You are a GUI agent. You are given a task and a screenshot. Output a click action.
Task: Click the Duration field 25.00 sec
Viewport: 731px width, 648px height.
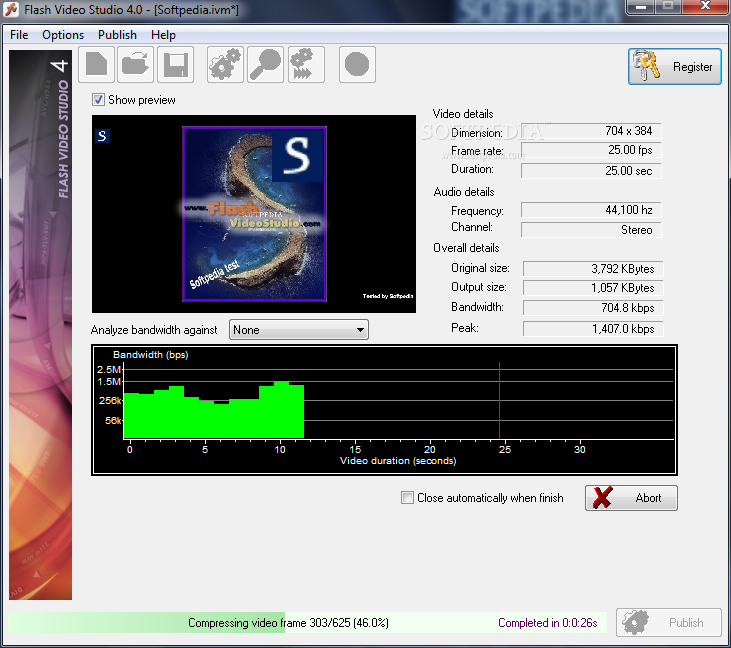coord(591,171)
